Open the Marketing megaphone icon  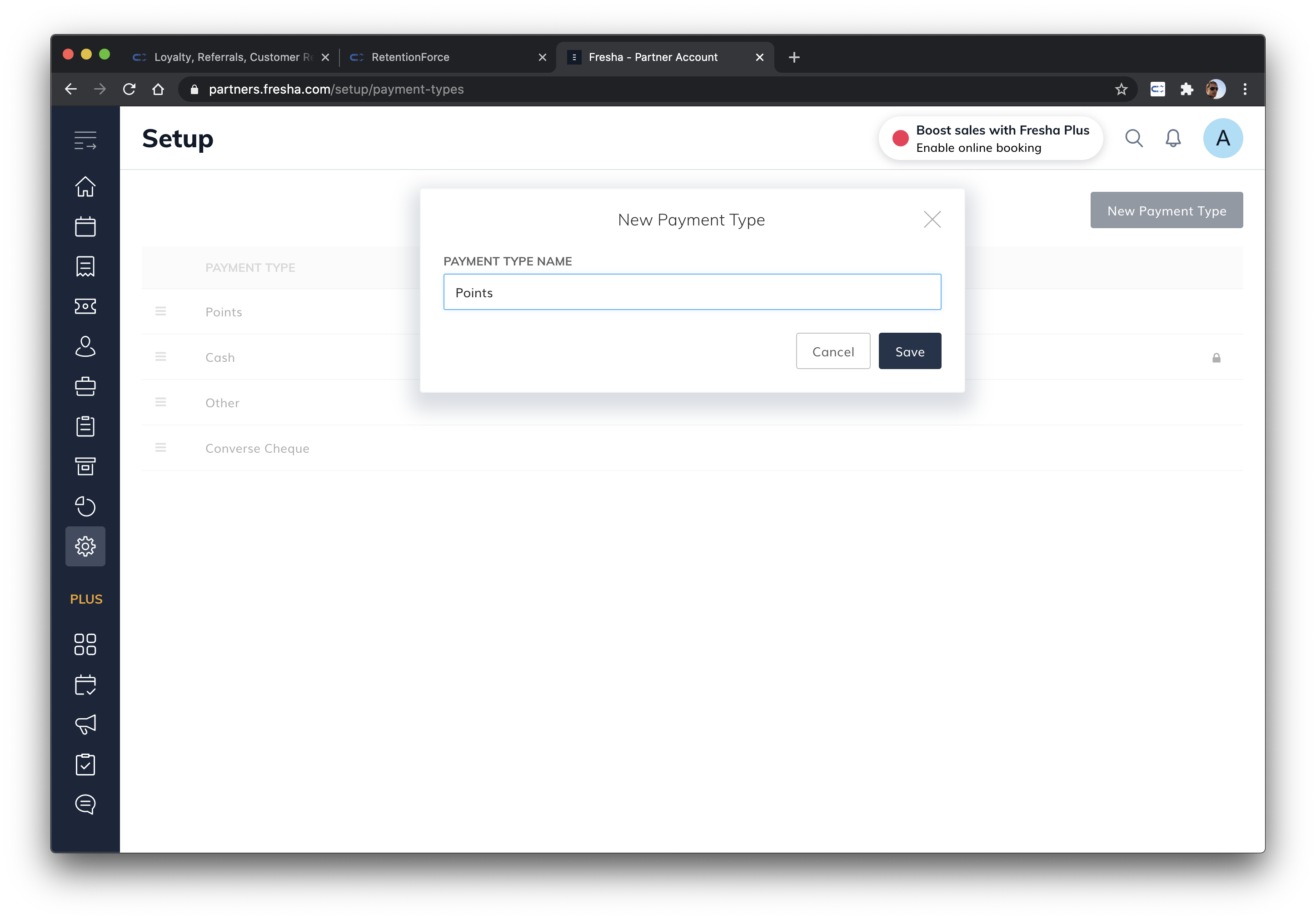click(x=85, y=725)
